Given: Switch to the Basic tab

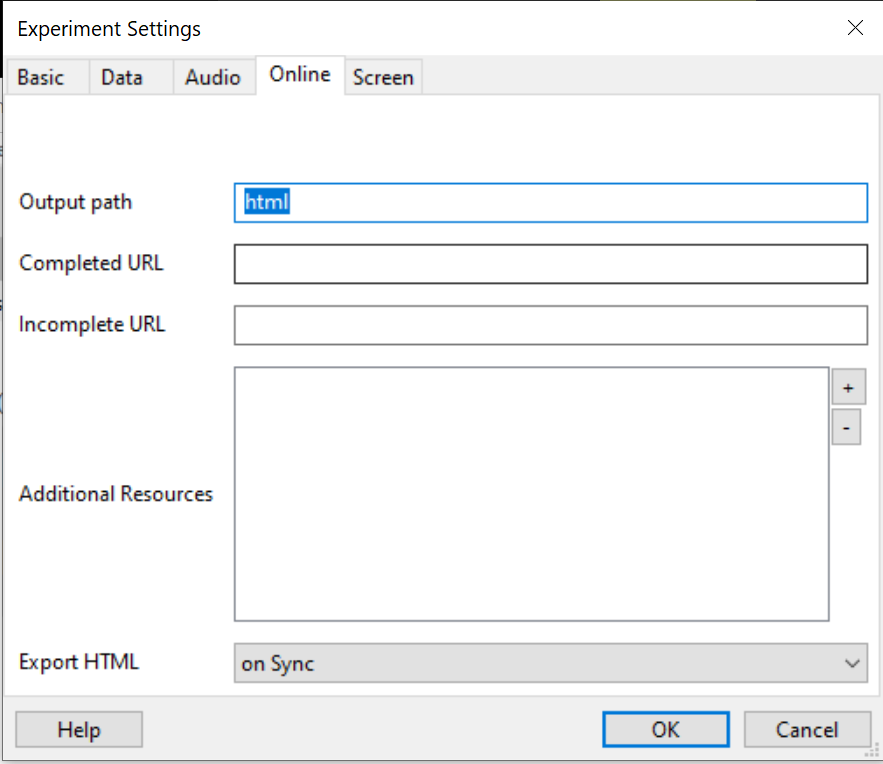Looking at the screenshot, I should (41, 78).
